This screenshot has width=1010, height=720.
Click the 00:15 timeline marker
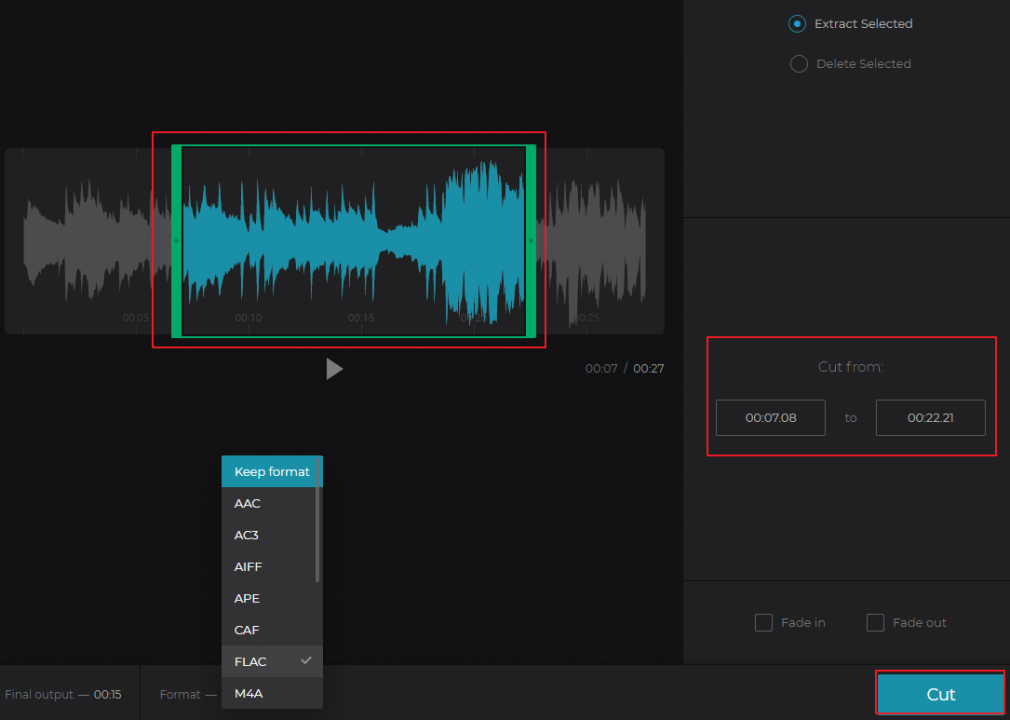(361, 318)
